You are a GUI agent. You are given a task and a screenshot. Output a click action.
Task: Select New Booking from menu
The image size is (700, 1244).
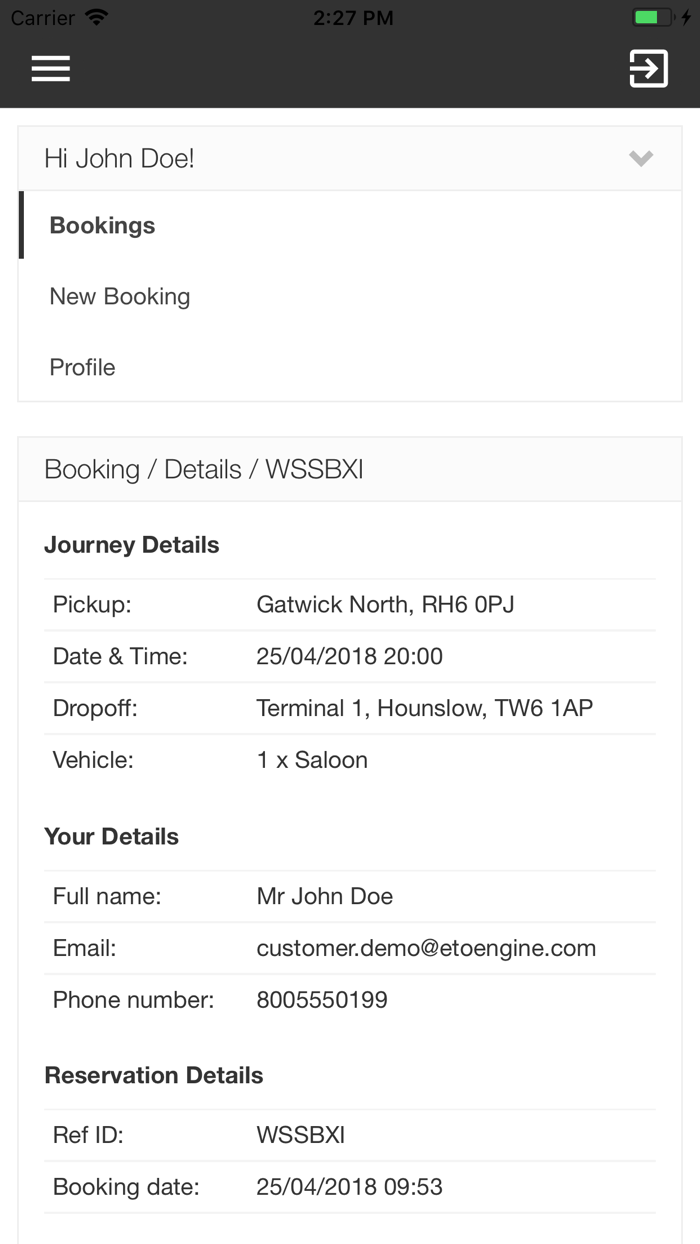coord(120,296)
